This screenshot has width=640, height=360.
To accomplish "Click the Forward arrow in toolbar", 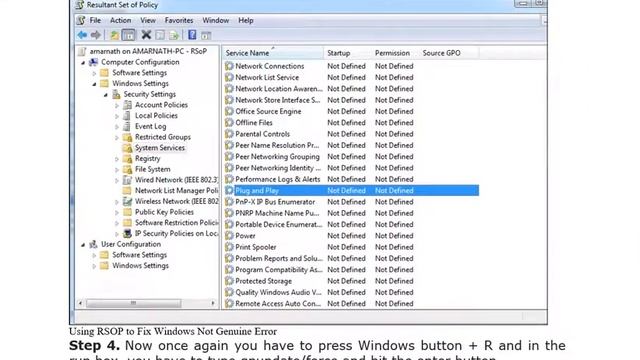I will (96, 35).
